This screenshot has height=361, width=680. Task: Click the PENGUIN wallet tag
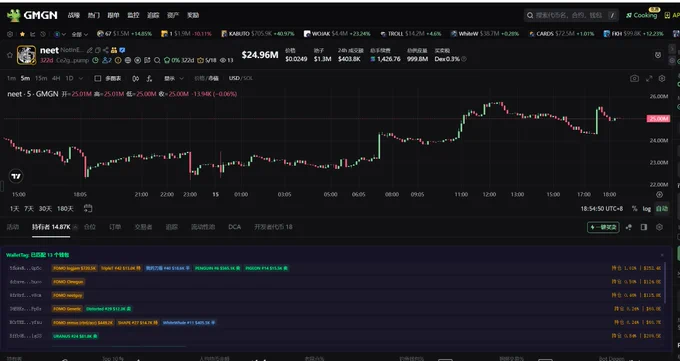point(217,268)
